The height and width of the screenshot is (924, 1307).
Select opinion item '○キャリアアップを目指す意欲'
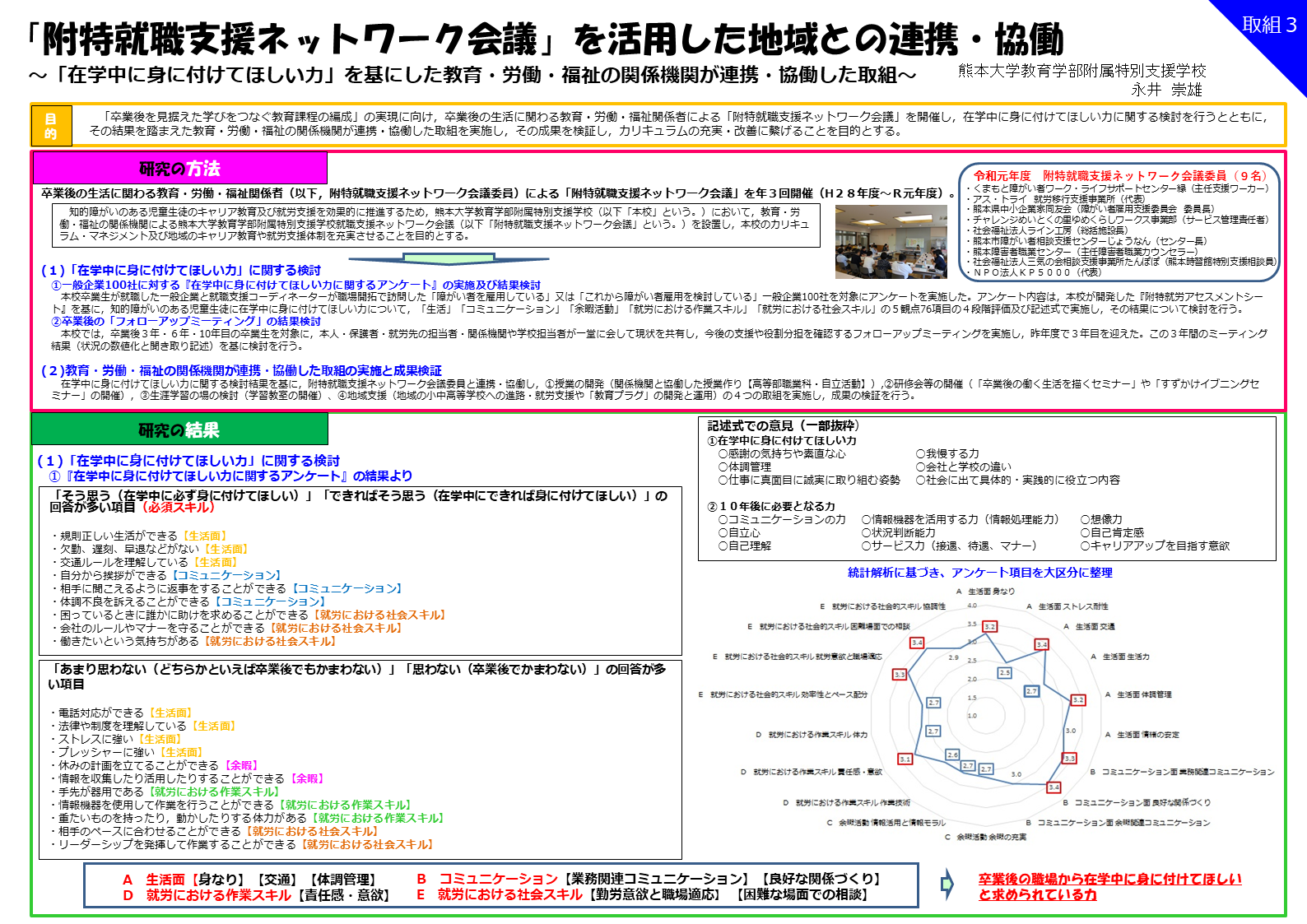pyautogui.click(x=1155, y=546)
